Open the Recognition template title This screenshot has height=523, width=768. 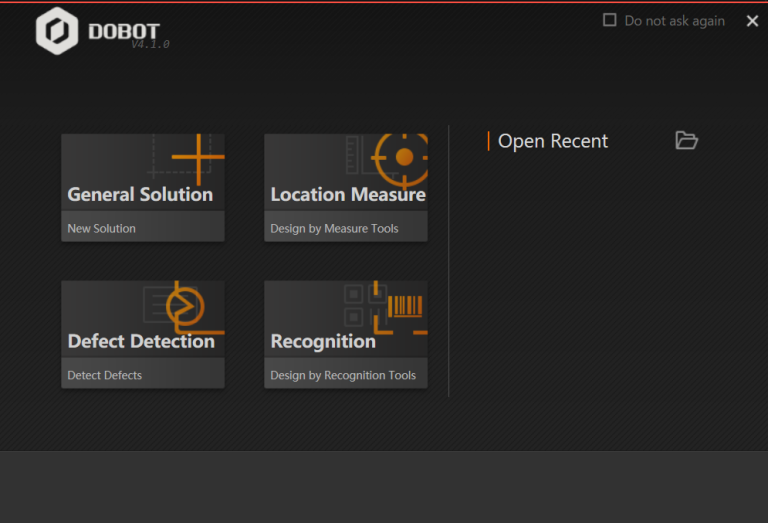323,342
